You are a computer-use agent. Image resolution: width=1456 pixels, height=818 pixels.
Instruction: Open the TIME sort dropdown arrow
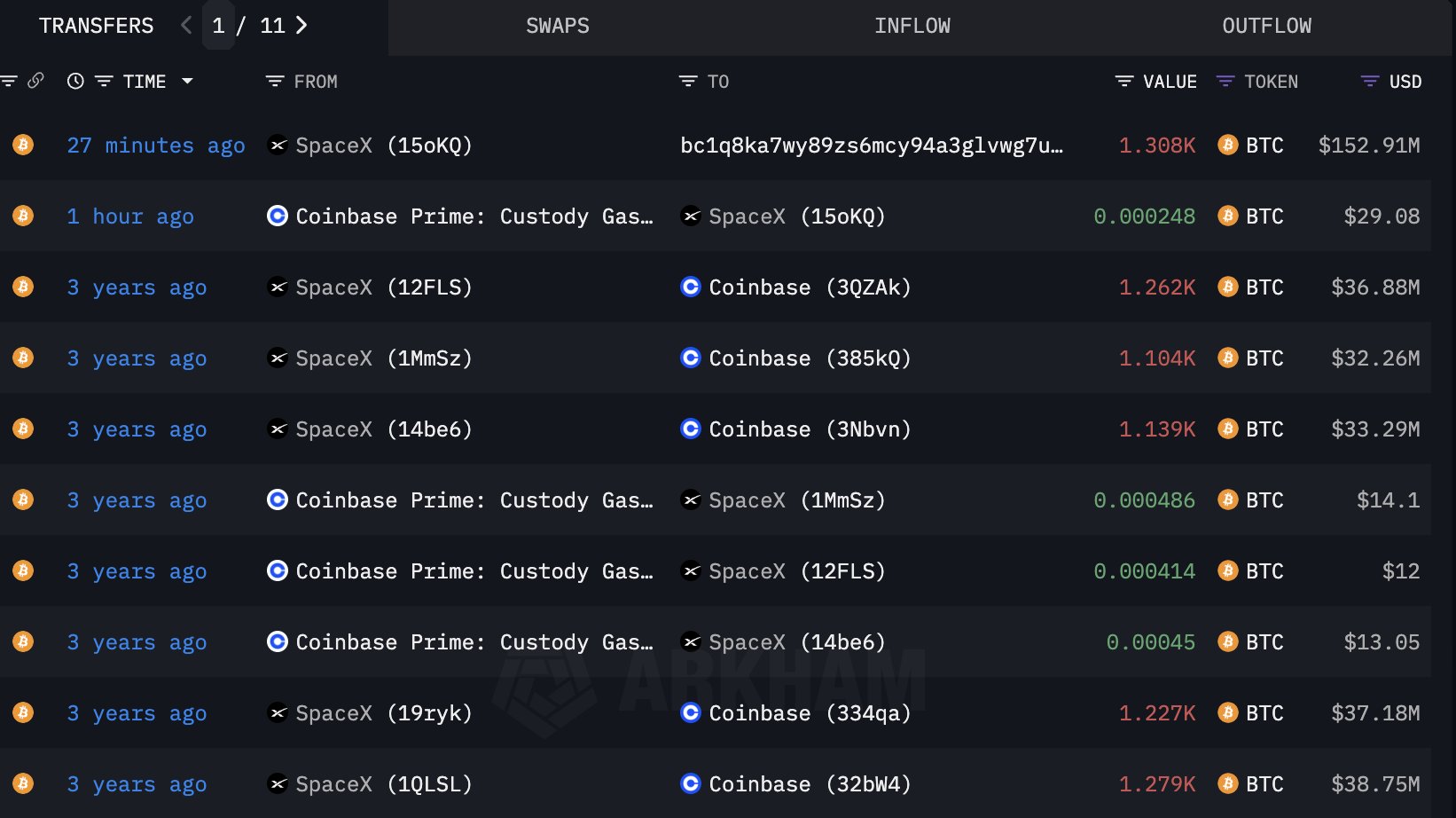pyautogui.click(x=188, y=81)
